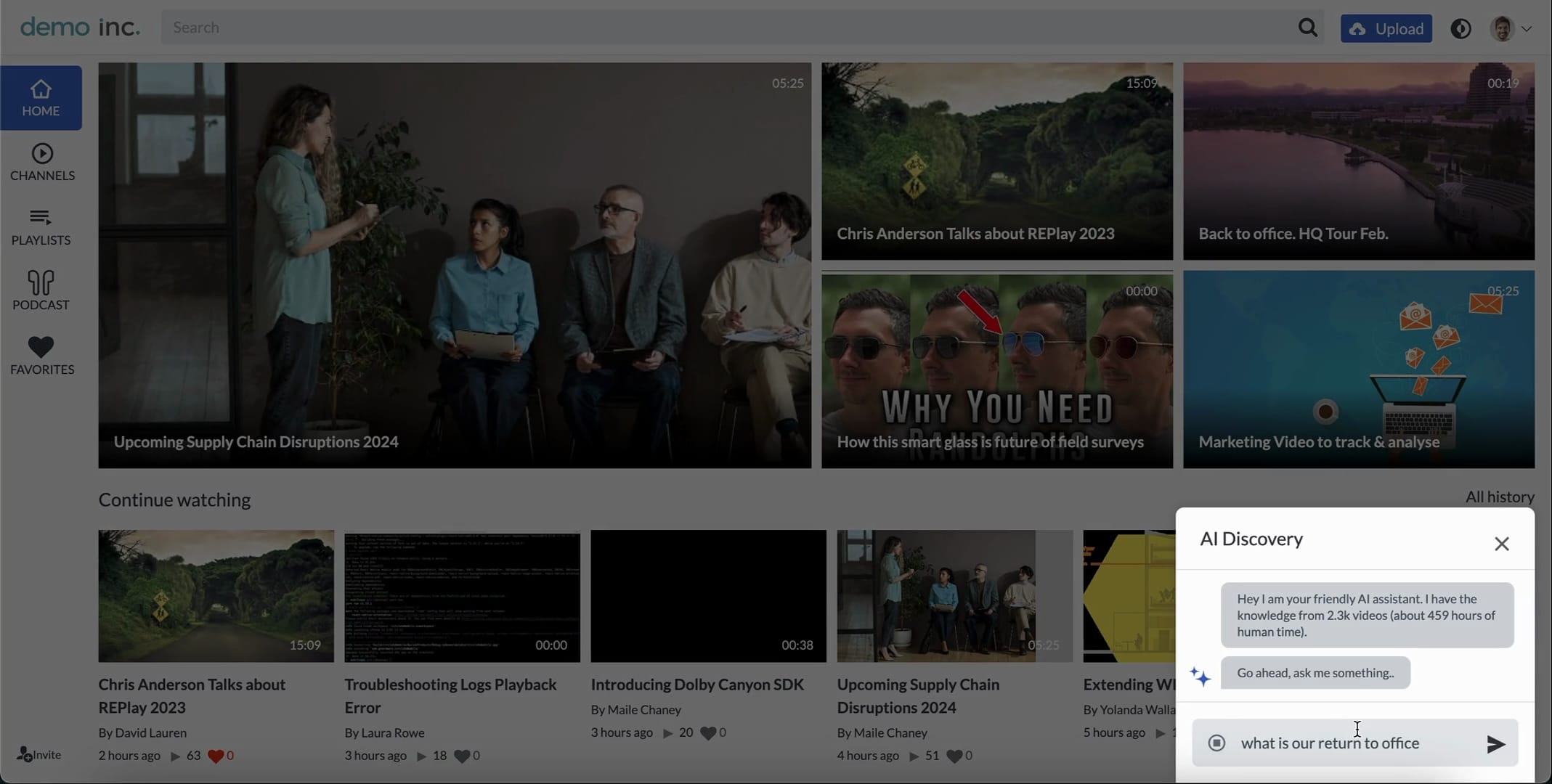
Task: Click the Troubleshooting Logs Playback Error title
Action: point(450,695)
